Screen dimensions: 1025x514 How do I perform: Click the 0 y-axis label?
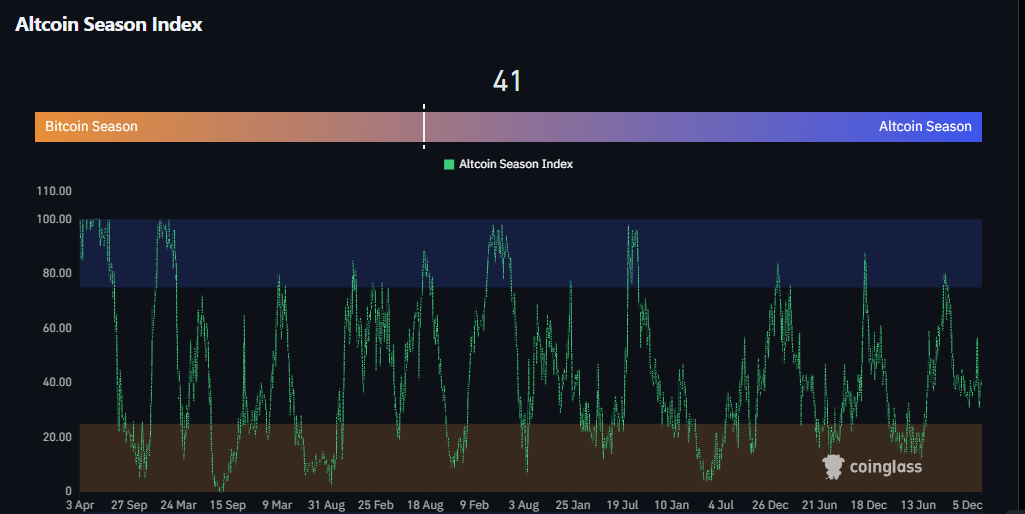(68, 490)
